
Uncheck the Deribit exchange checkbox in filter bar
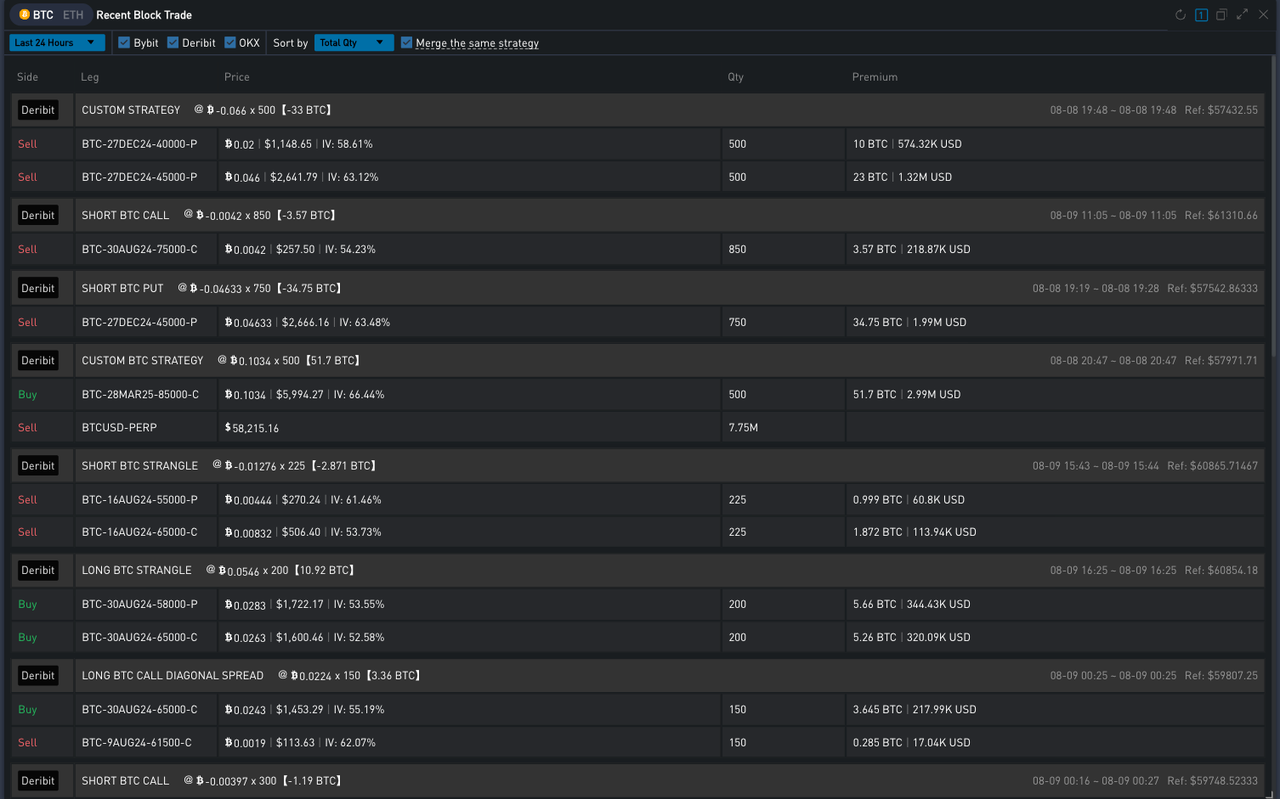click(173, 43)
